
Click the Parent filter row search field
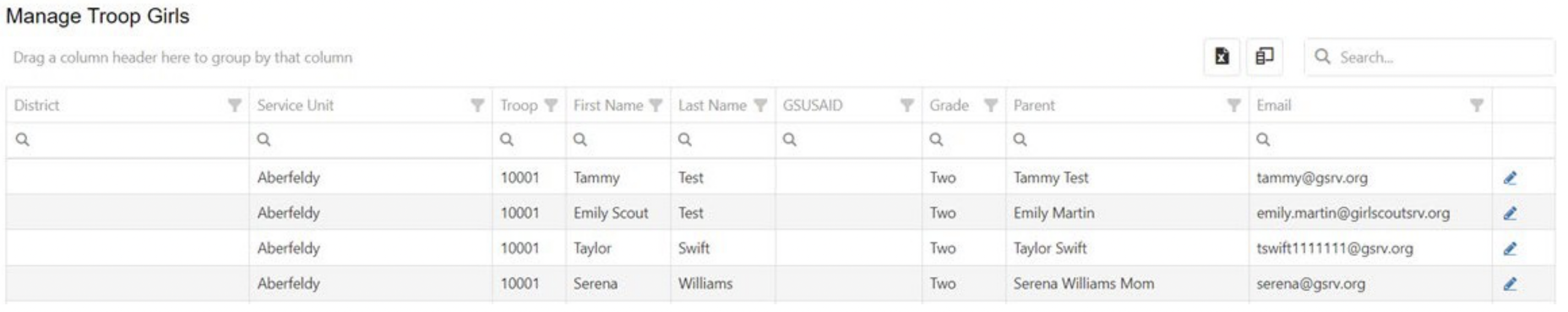pyautogui.click(x=1128, y=139)
